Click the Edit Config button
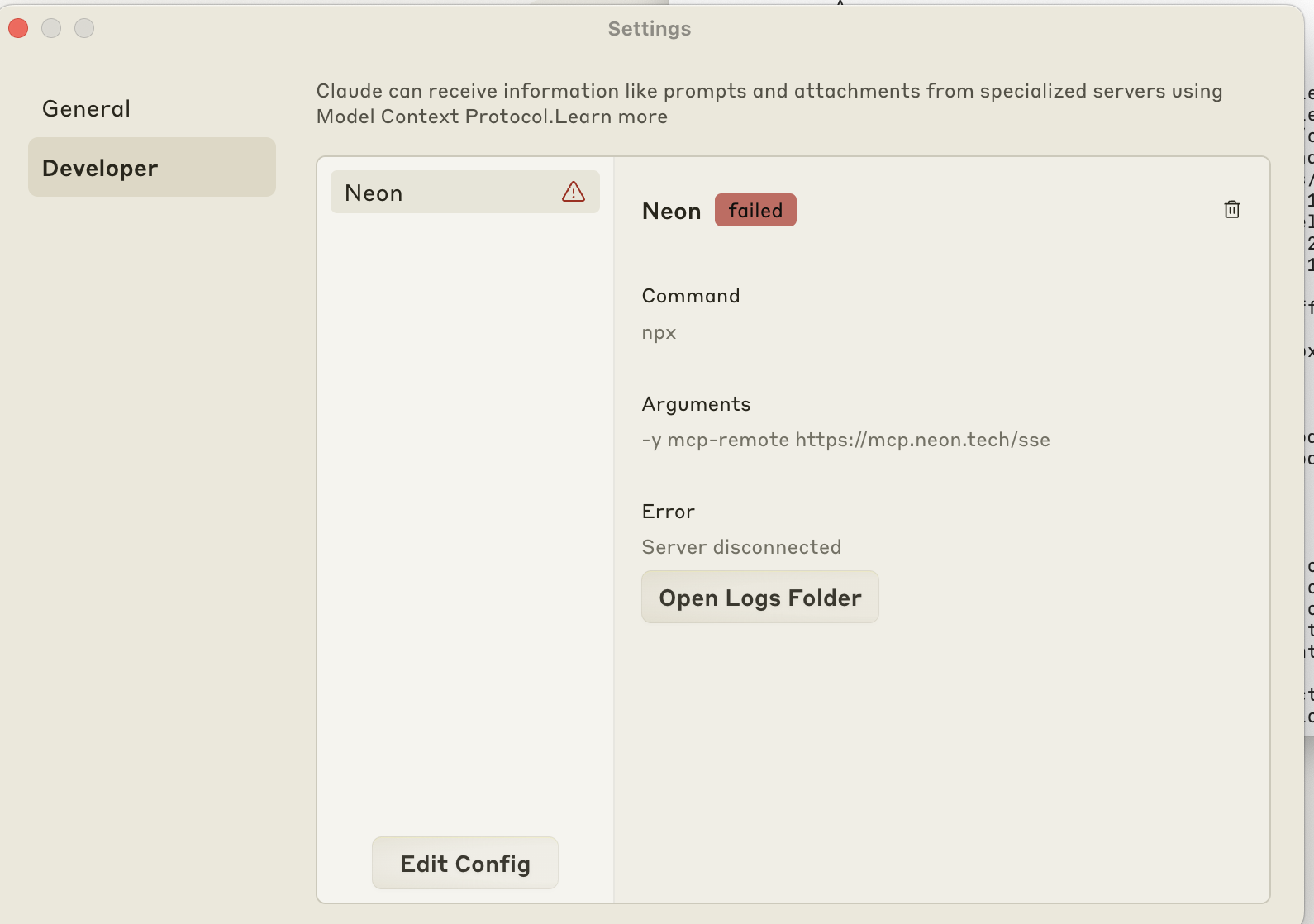This screenshot has height=924, width=1314. pos(465,863)
